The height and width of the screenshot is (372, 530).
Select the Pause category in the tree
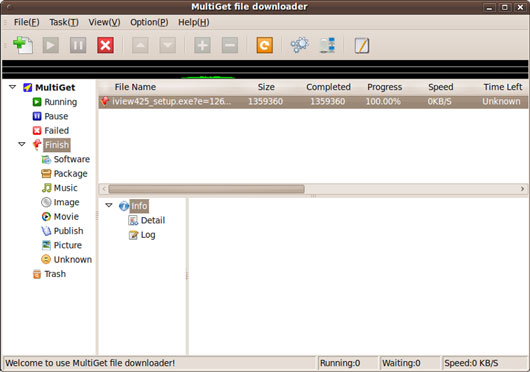pos(50,116)
